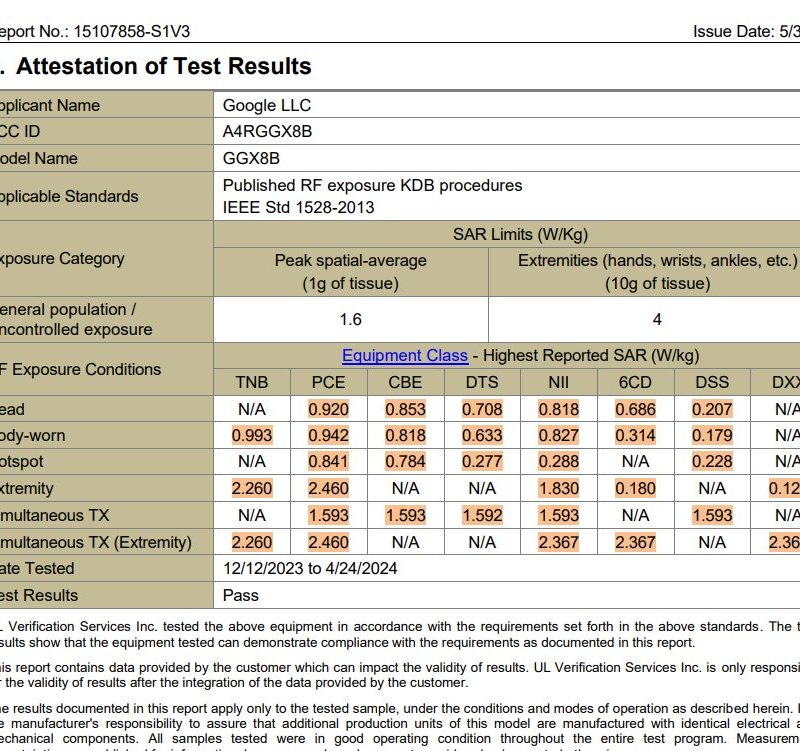Viewport: 800px width, 751px height.
Task: Select the PCE column header
Action: 328,382
